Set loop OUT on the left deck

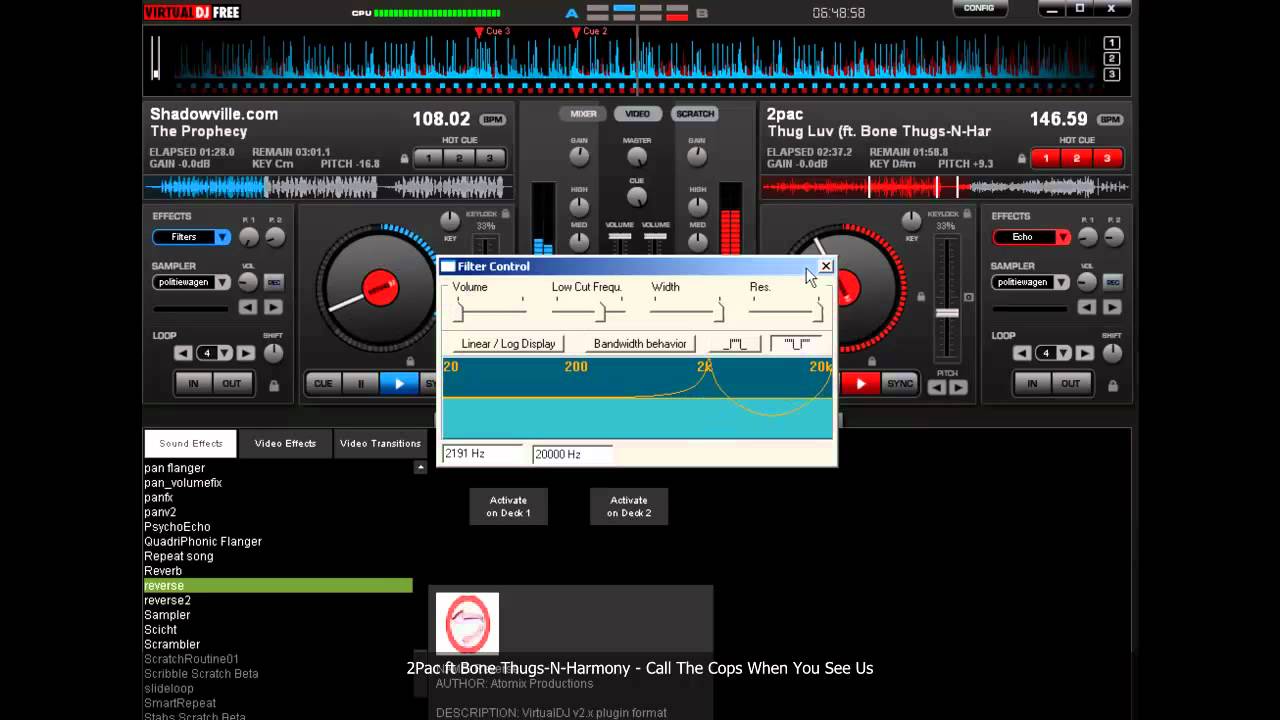[231, 383]
